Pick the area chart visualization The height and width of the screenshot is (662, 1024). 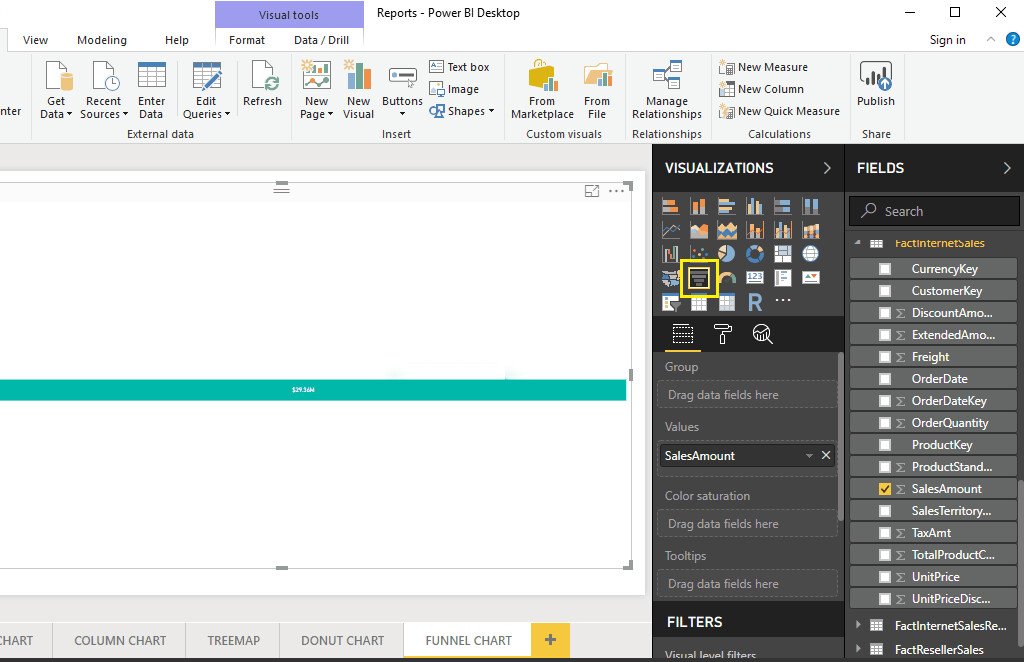(x=699, y=230)
